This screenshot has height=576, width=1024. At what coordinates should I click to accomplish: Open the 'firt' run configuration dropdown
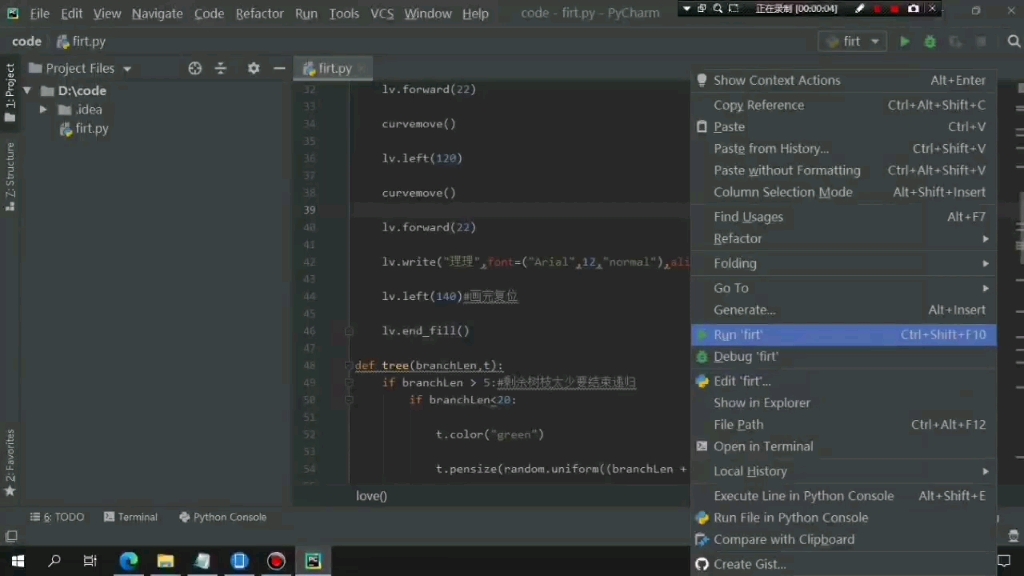pyautogui.click(x=851, y=41)
